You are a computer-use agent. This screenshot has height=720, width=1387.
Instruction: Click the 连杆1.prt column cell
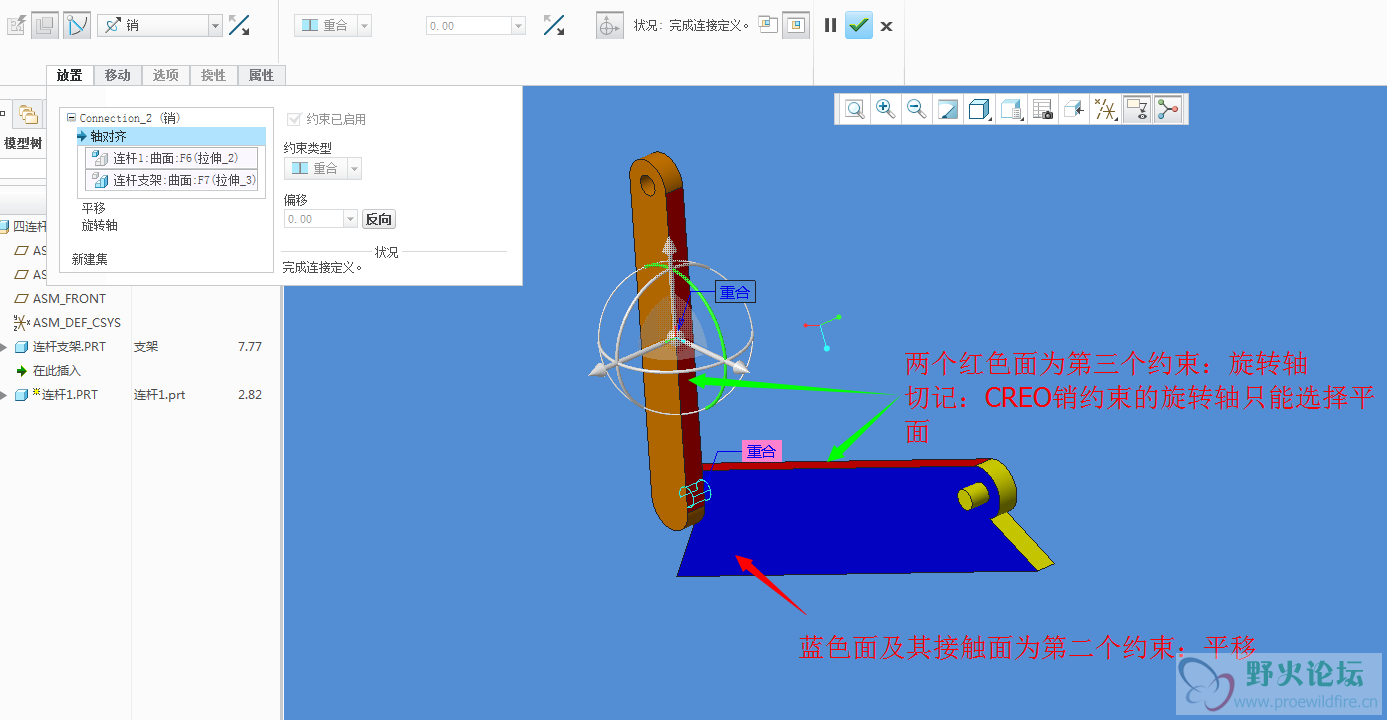[x=160, y=395]
